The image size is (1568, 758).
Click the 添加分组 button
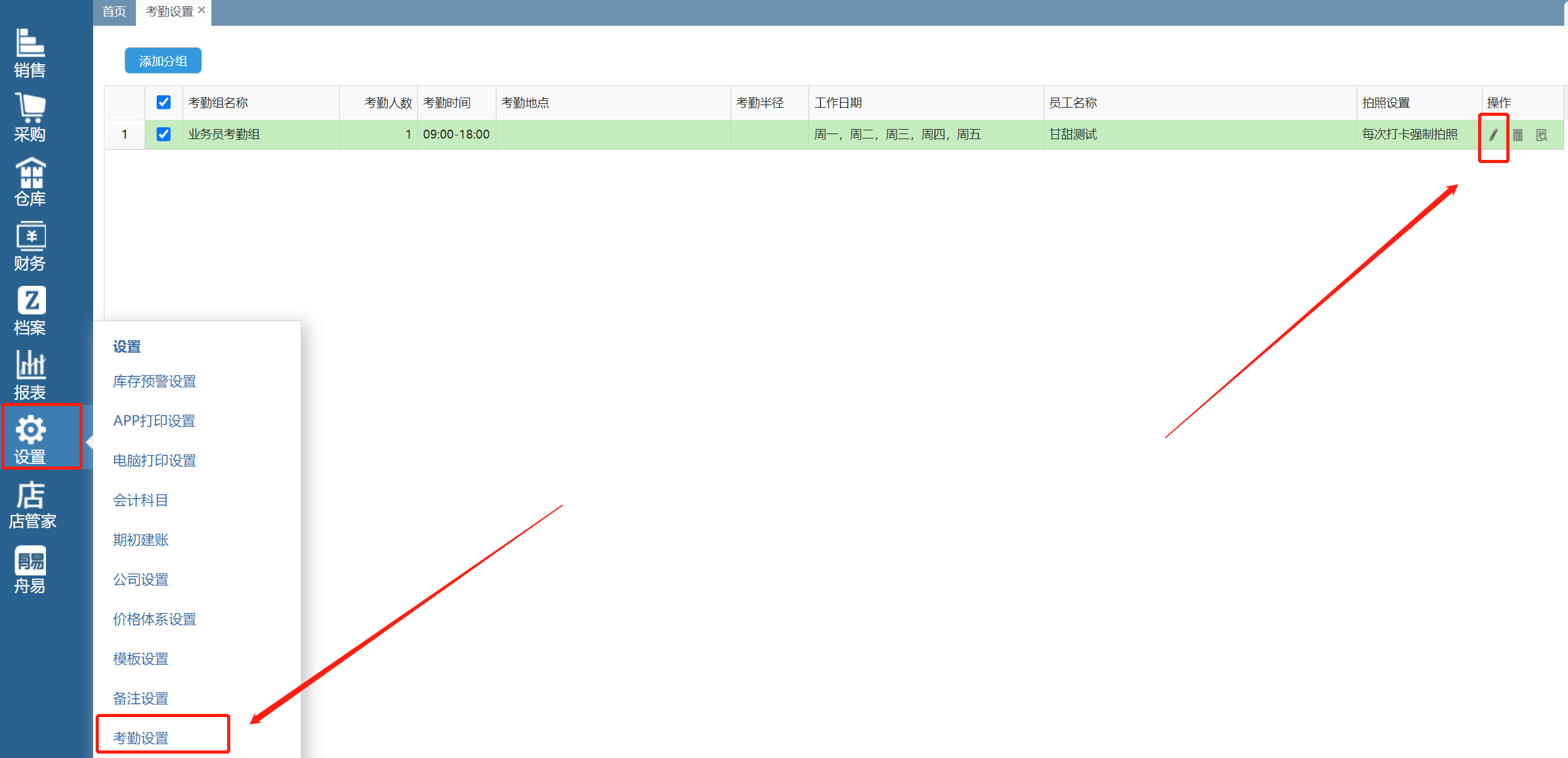tap(163, 60)
